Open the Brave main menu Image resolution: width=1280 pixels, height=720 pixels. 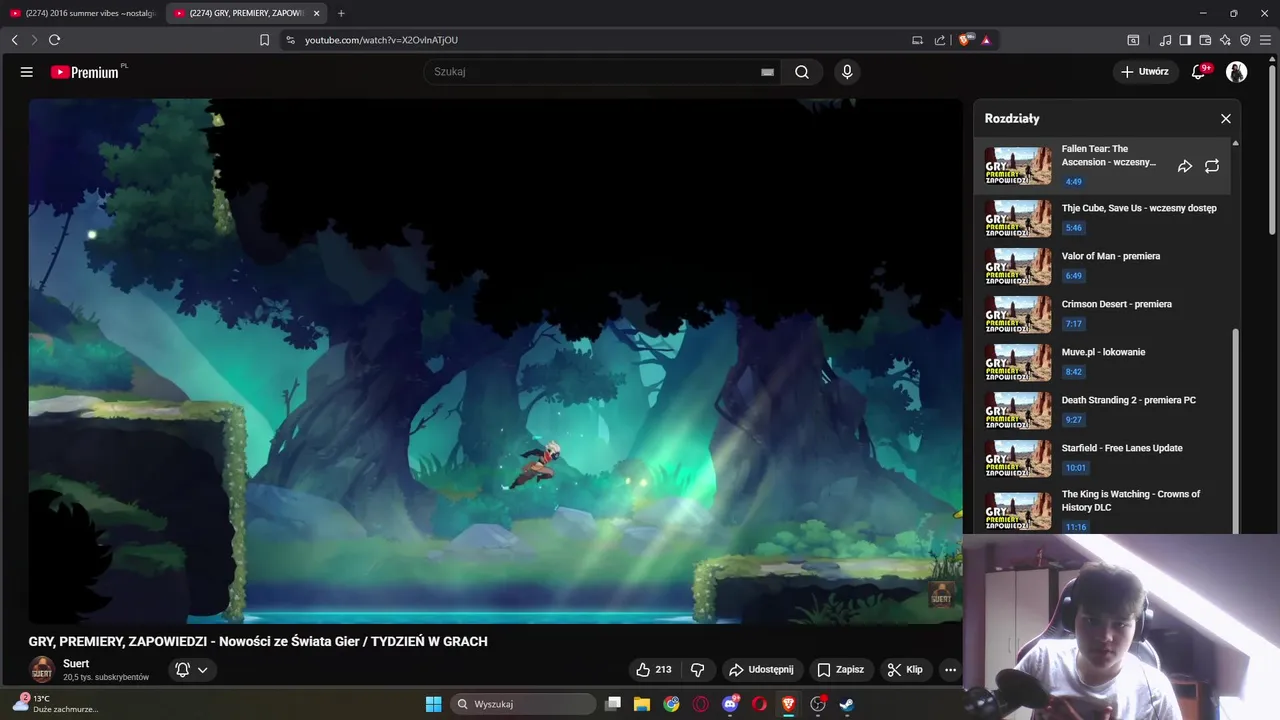1265,40
